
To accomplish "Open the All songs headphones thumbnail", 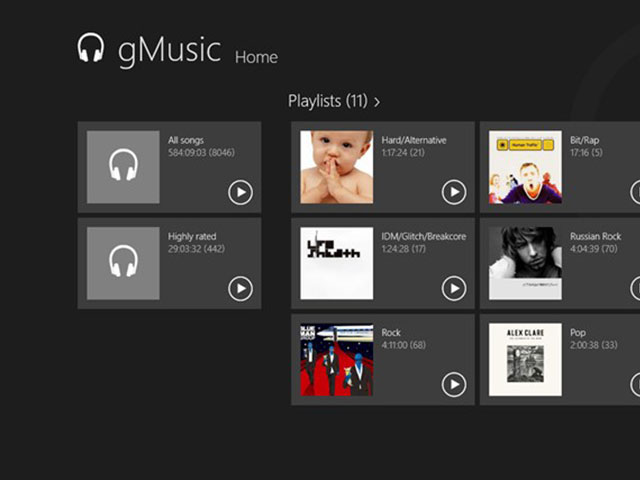I will point(123,167).
